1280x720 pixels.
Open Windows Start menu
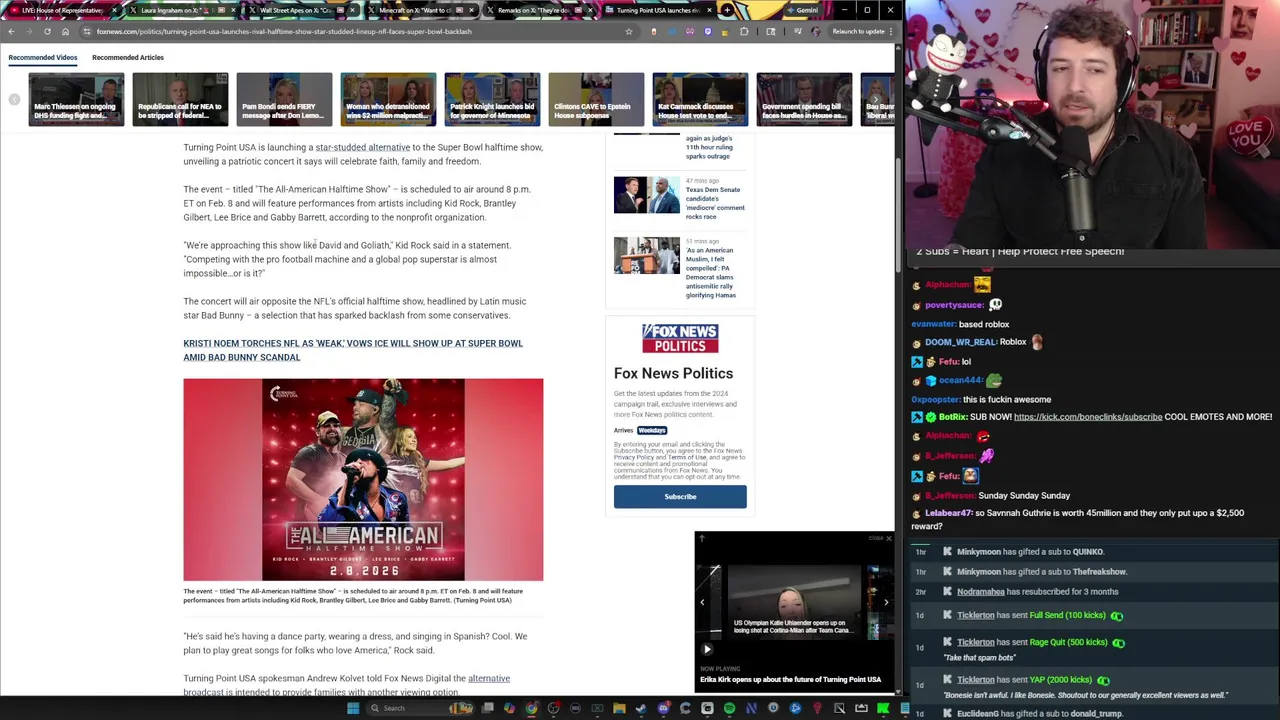[352, 708]
